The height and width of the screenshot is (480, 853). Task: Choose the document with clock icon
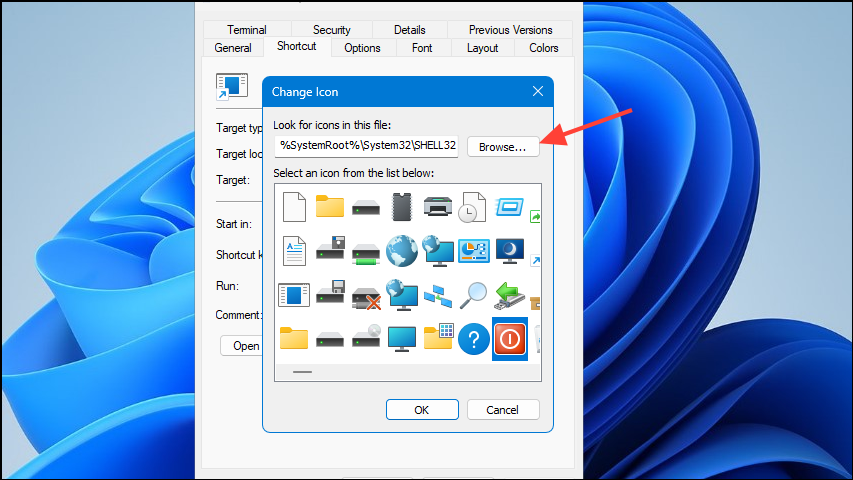click(472, 207)
